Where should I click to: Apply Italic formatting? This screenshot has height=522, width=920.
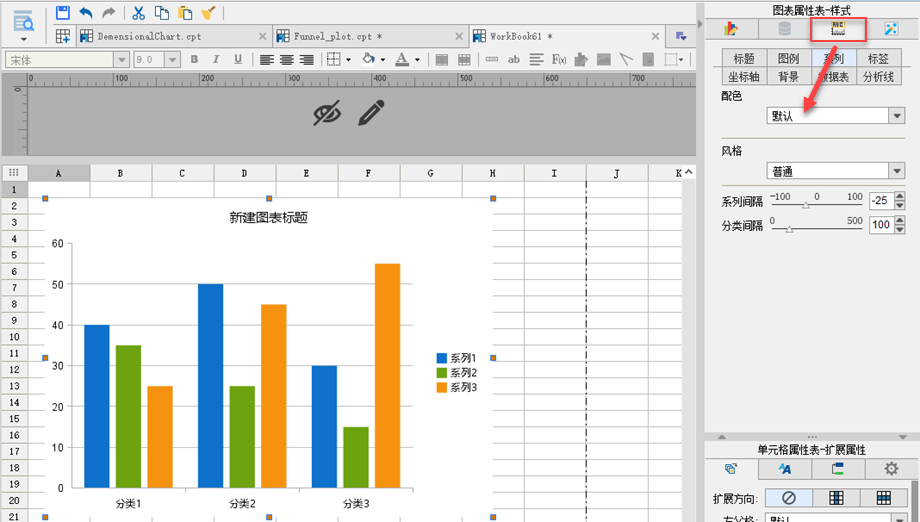coord(216,59)
